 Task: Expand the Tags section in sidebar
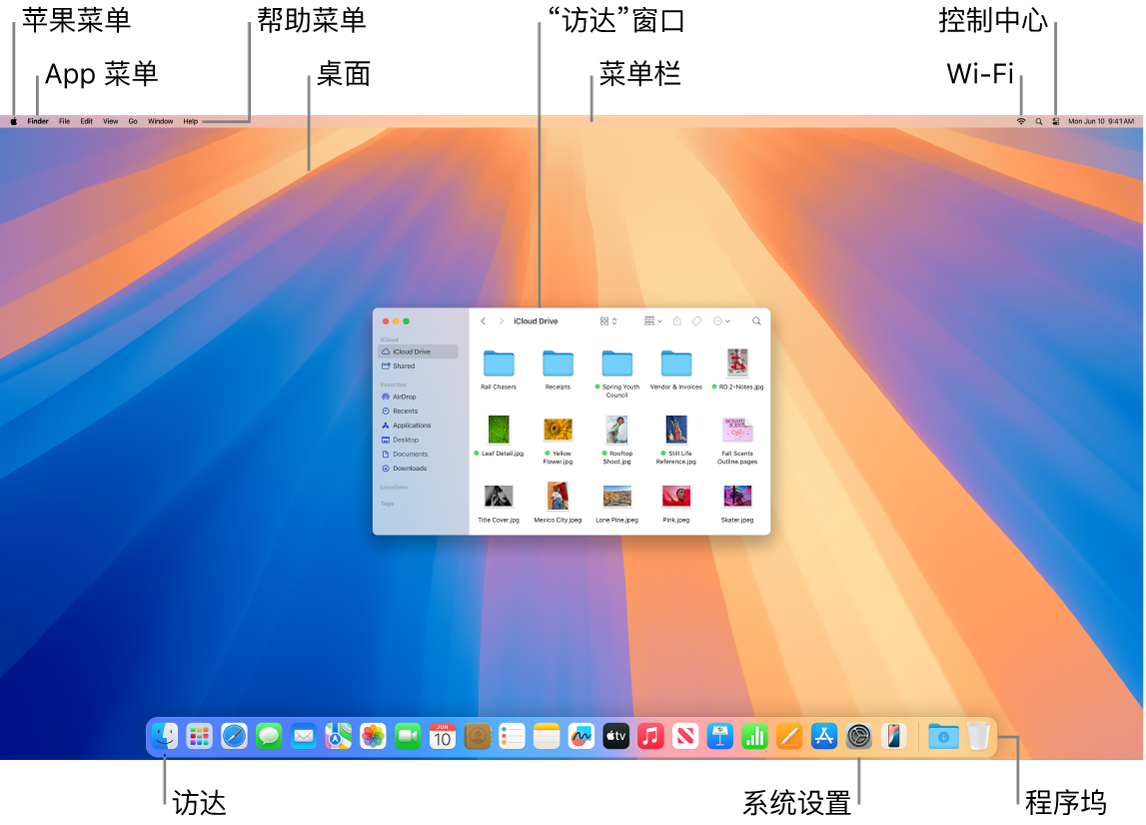387,503
